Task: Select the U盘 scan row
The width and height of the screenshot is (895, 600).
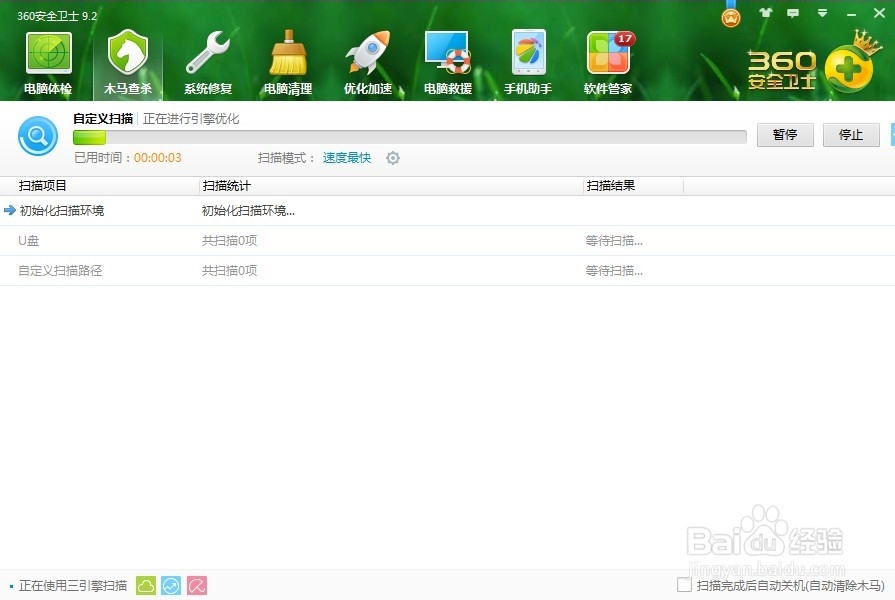Action: tap(448, 241)
